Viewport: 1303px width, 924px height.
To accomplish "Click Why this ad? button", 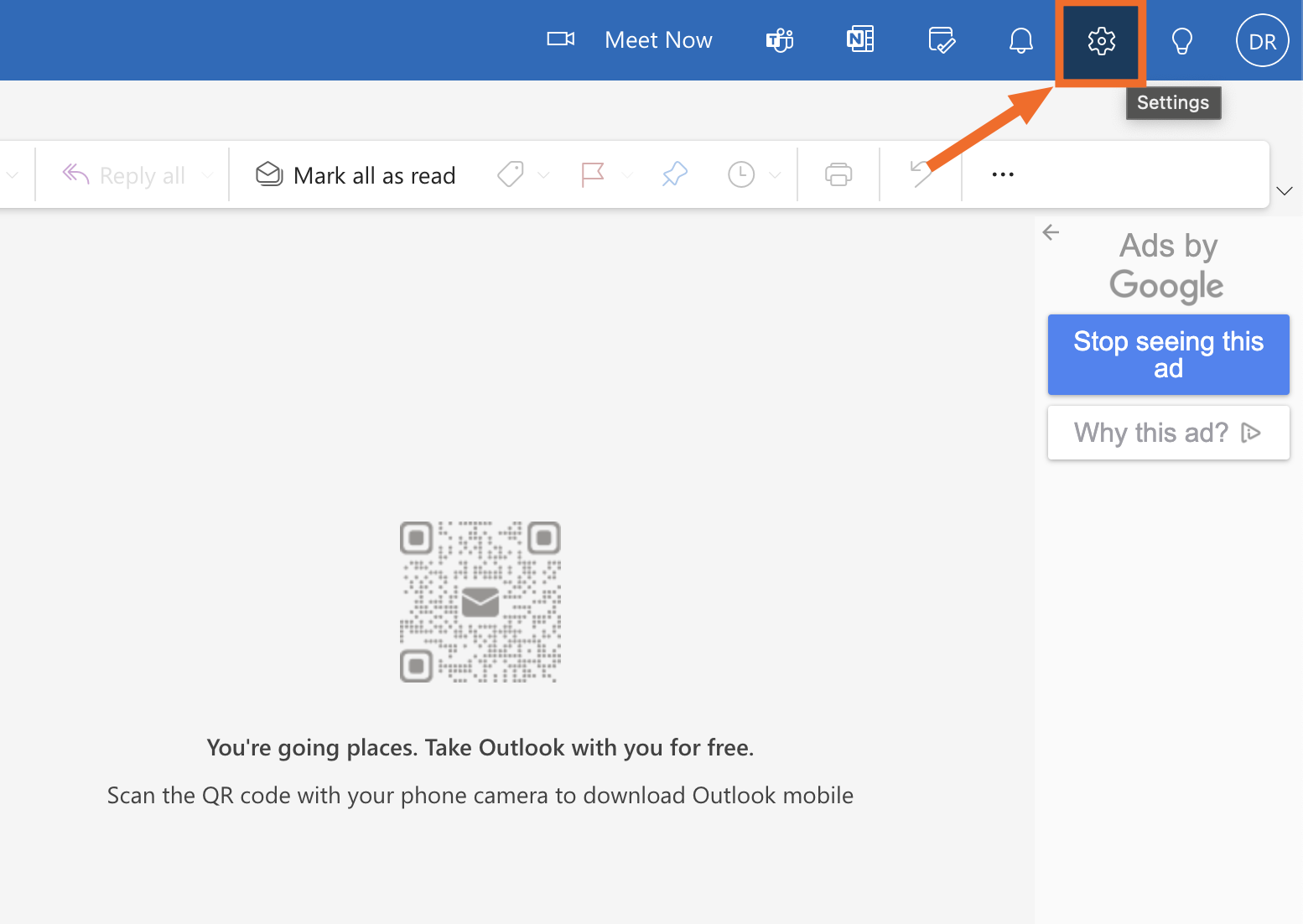I will 1168,433.
